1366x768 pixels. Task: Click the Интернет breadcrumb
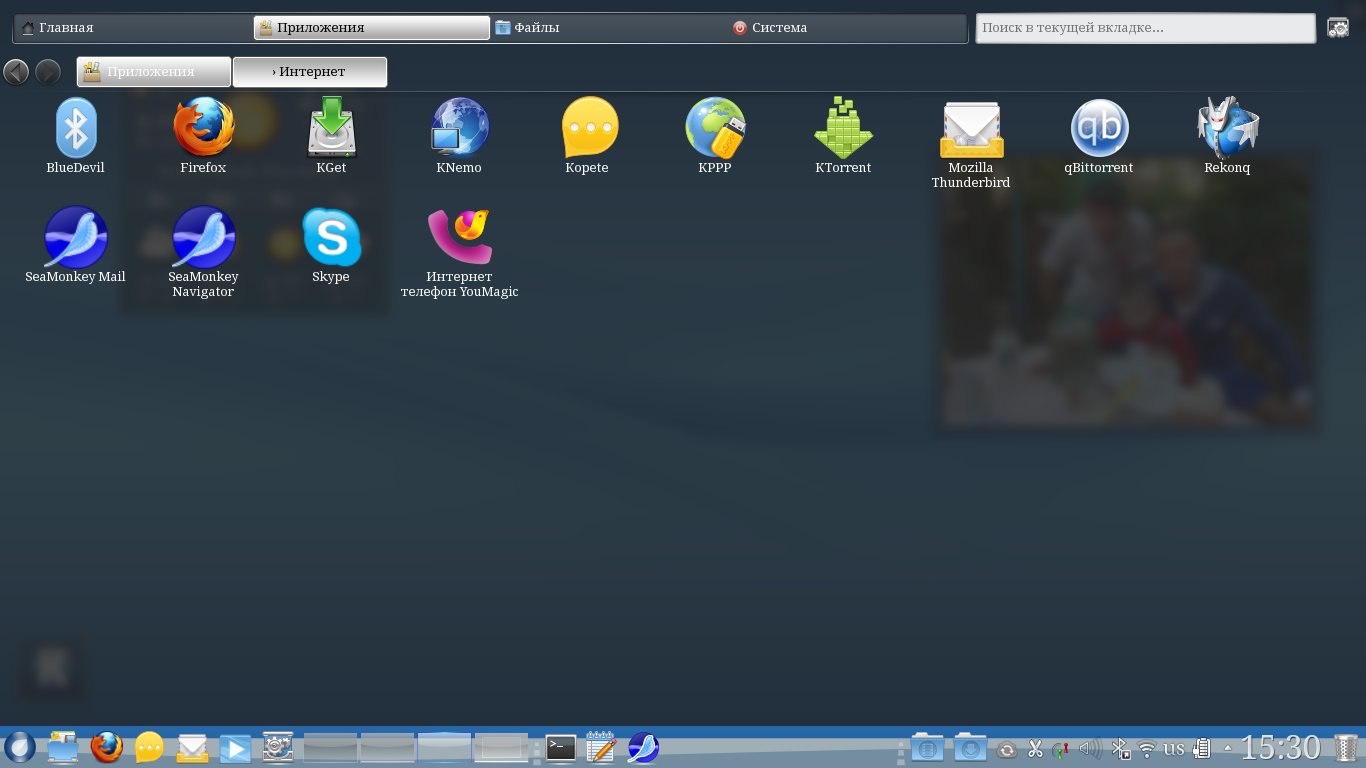tap(310, 72)
